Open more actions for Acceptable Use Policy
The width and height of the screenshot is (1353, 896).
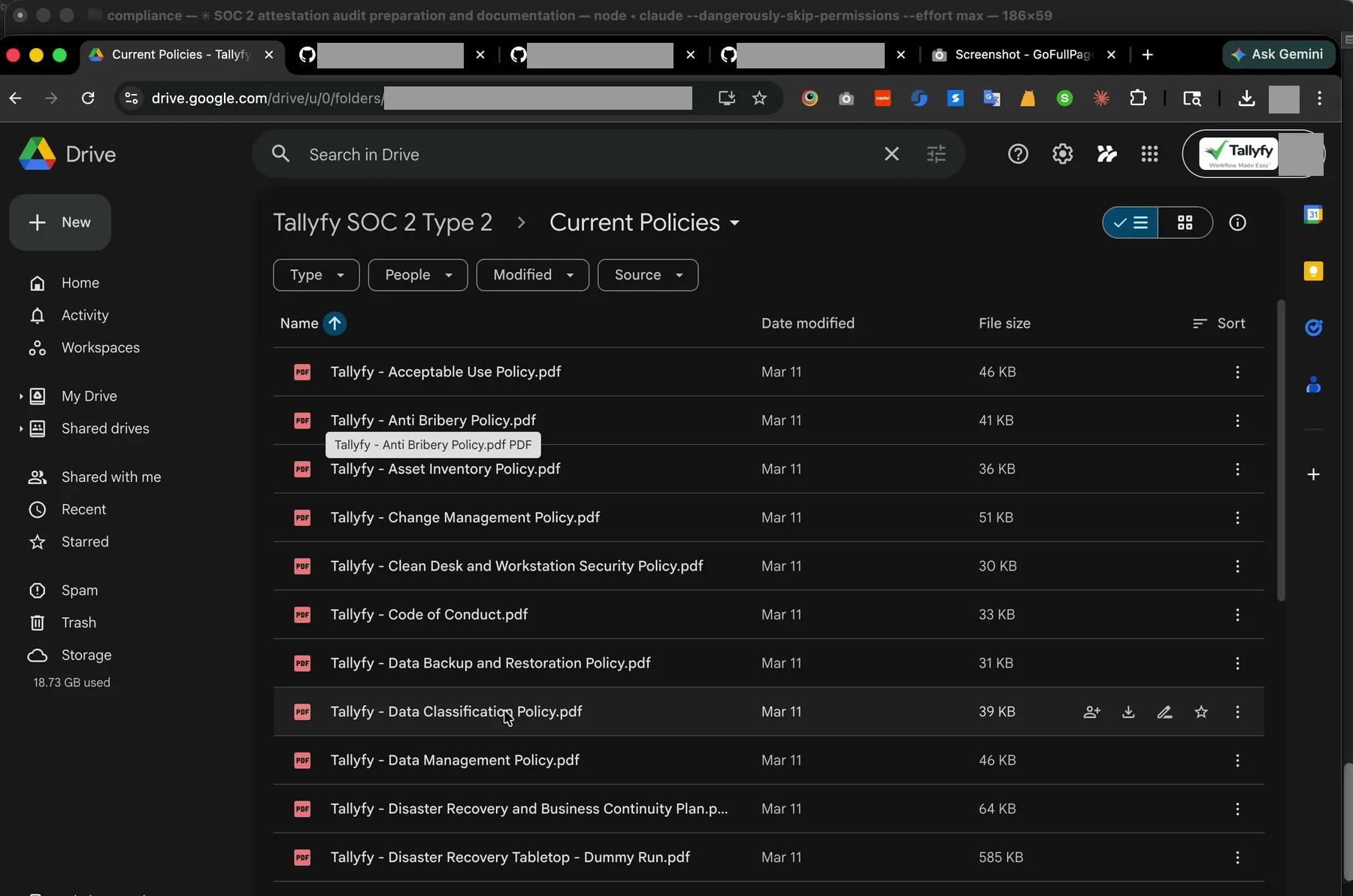pyautogui.click(x=1237, y=372)
